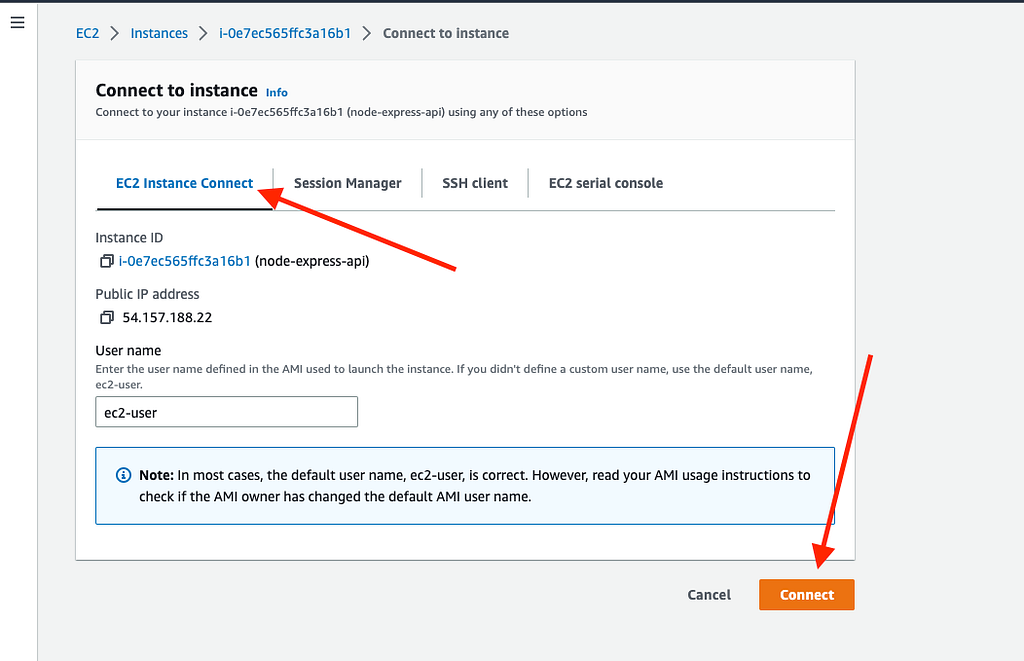Viewport: 1024px width, 661px height.
Task: Copy the instance ID using copy icon
Action: point(106,262)
